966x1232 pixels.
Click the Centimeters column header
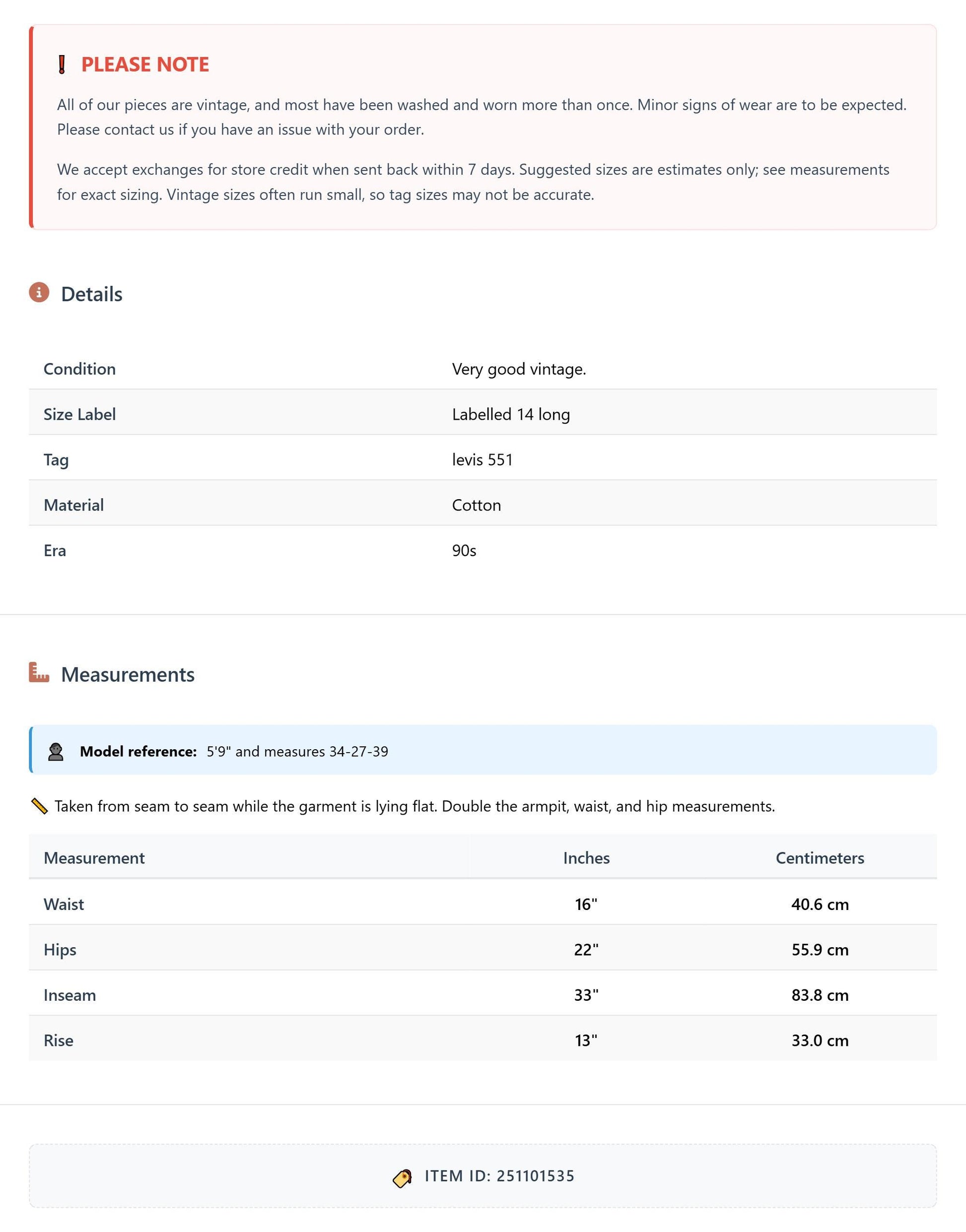click(820, 858)
